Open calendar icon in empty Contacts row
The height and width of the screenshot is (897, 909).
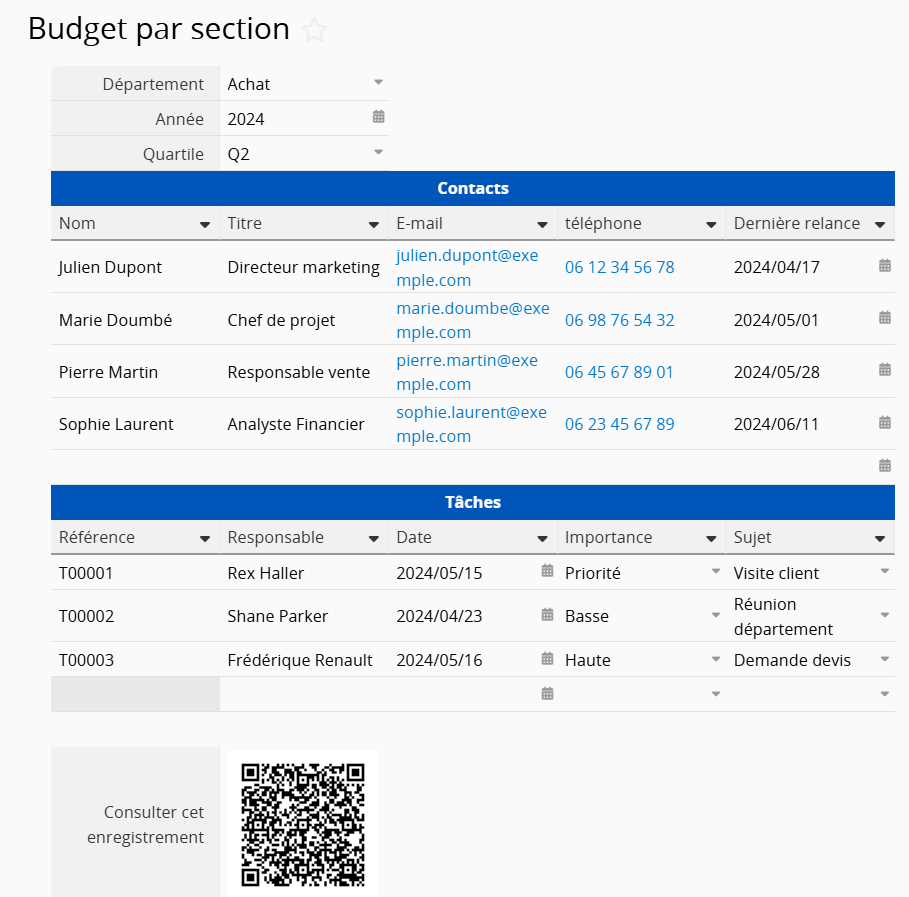coord(885,465)
